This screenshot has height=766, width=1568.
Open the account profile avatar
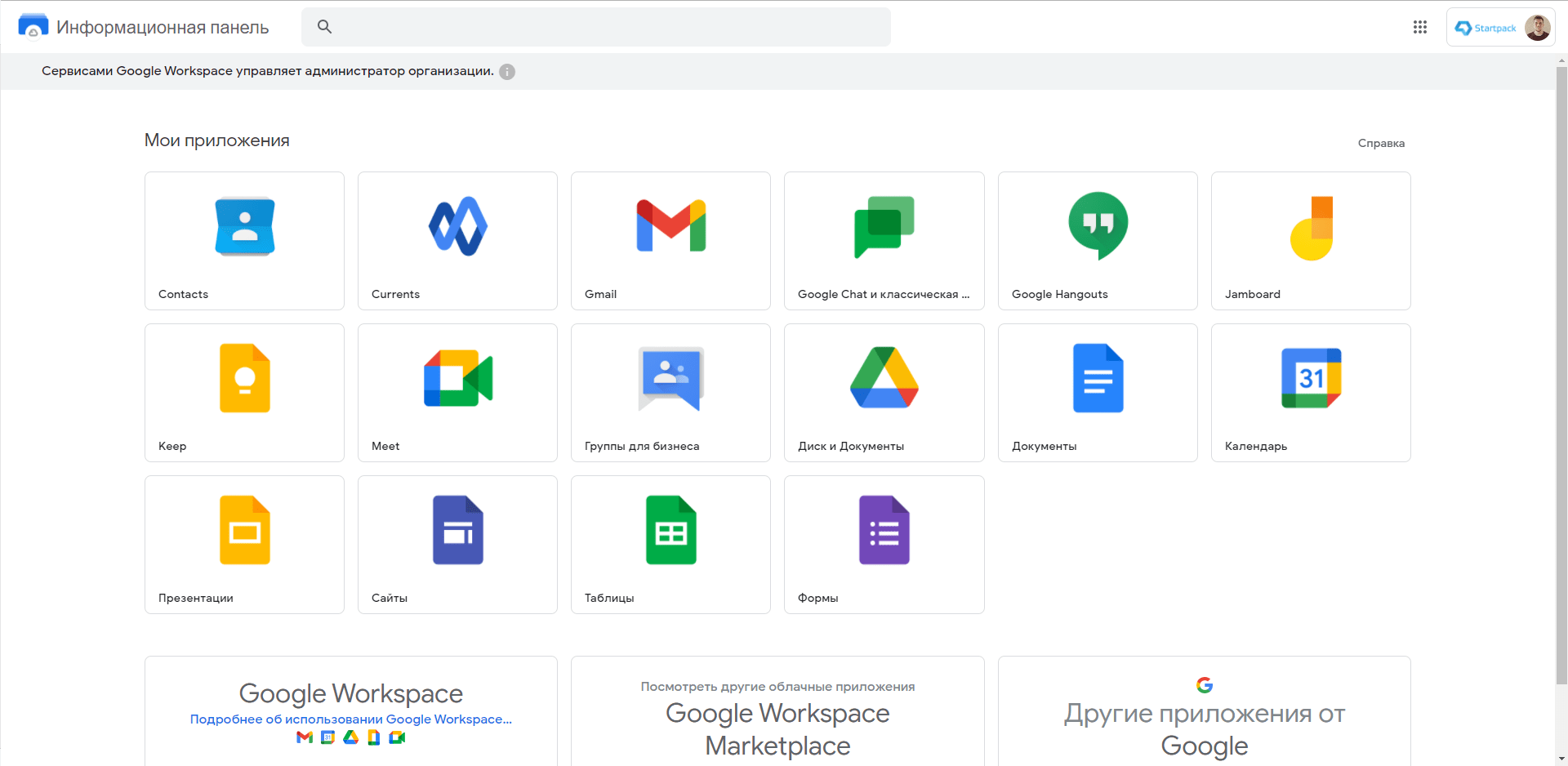point(1538,28)
